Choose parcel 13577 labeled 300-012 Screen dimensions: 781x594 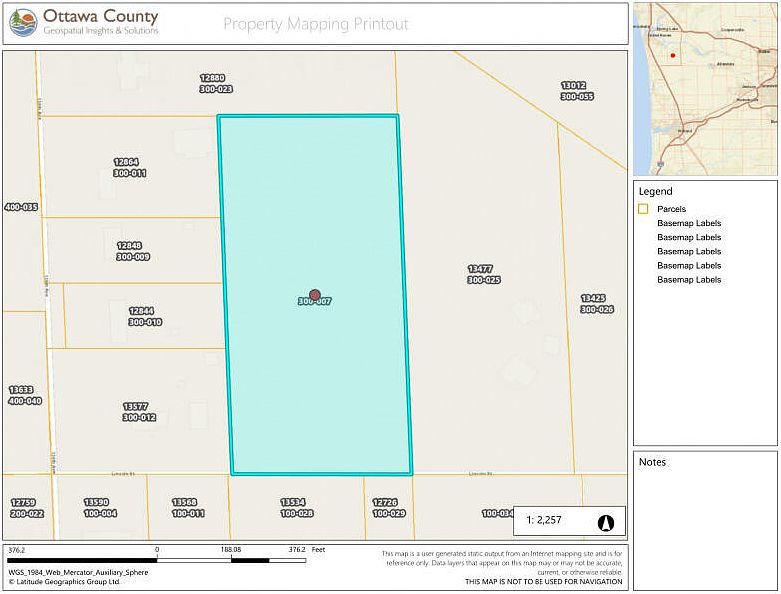139,412
